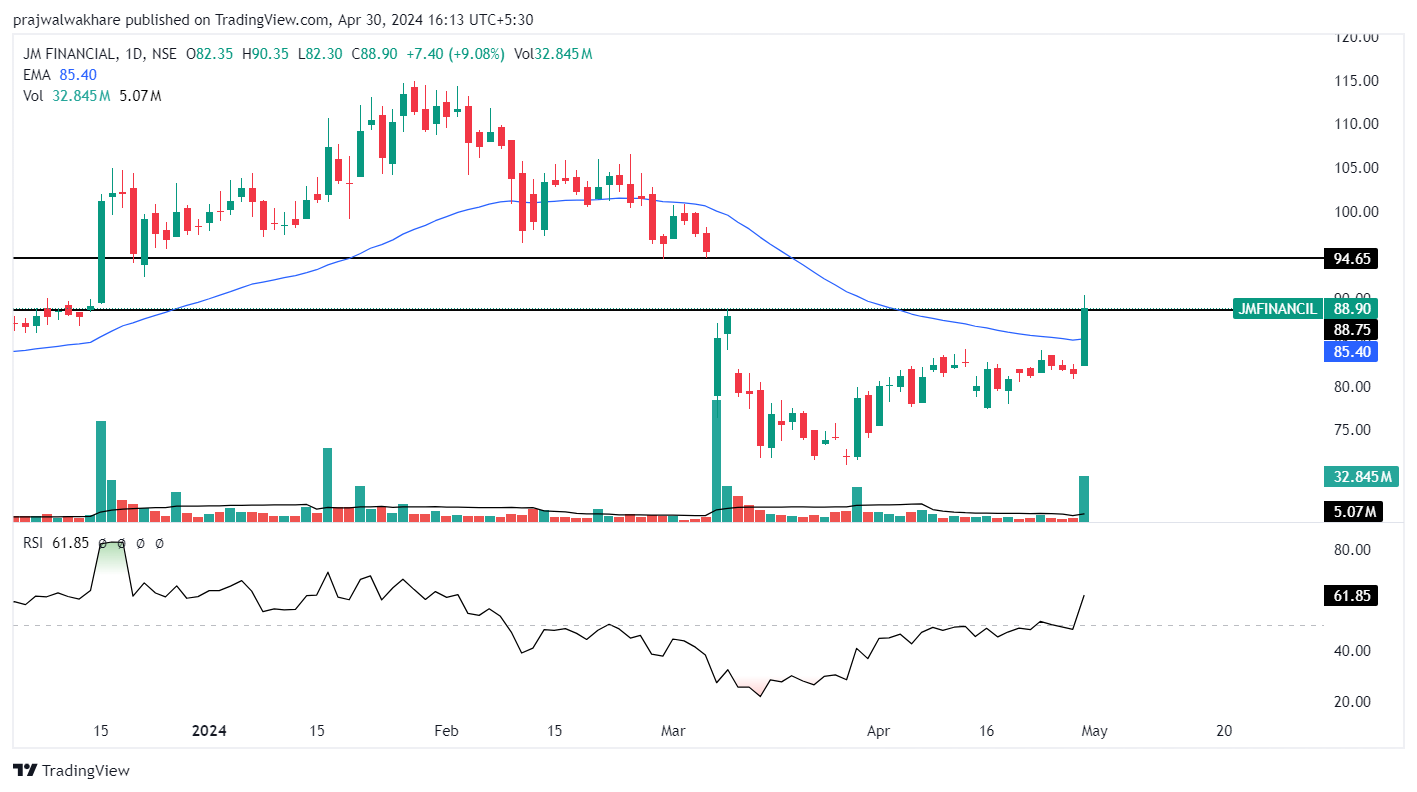Click the low price value L82.30

(320, 54)
